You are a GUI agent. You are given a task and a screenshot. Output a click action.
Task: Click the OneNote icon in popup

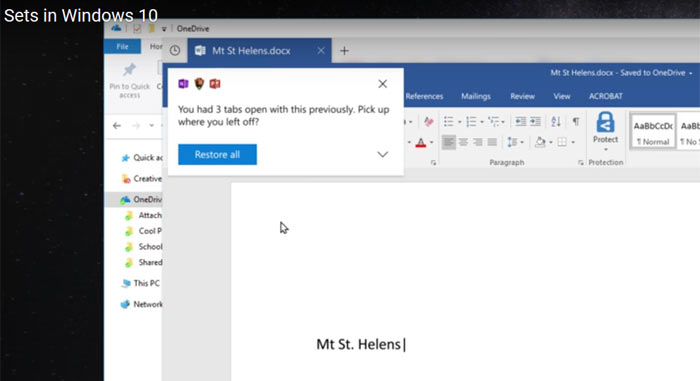coord(183,84)
